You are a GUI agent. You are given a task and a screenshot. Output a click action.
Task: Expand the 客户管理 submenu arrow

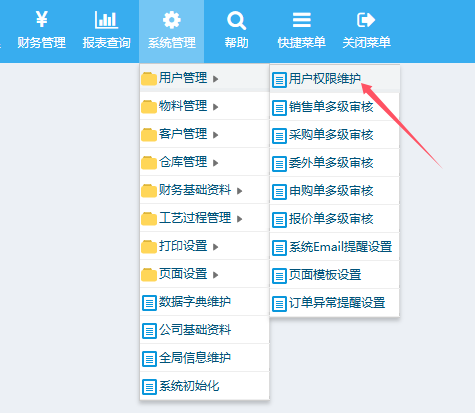pyautogui.click(x=216, y=135)
